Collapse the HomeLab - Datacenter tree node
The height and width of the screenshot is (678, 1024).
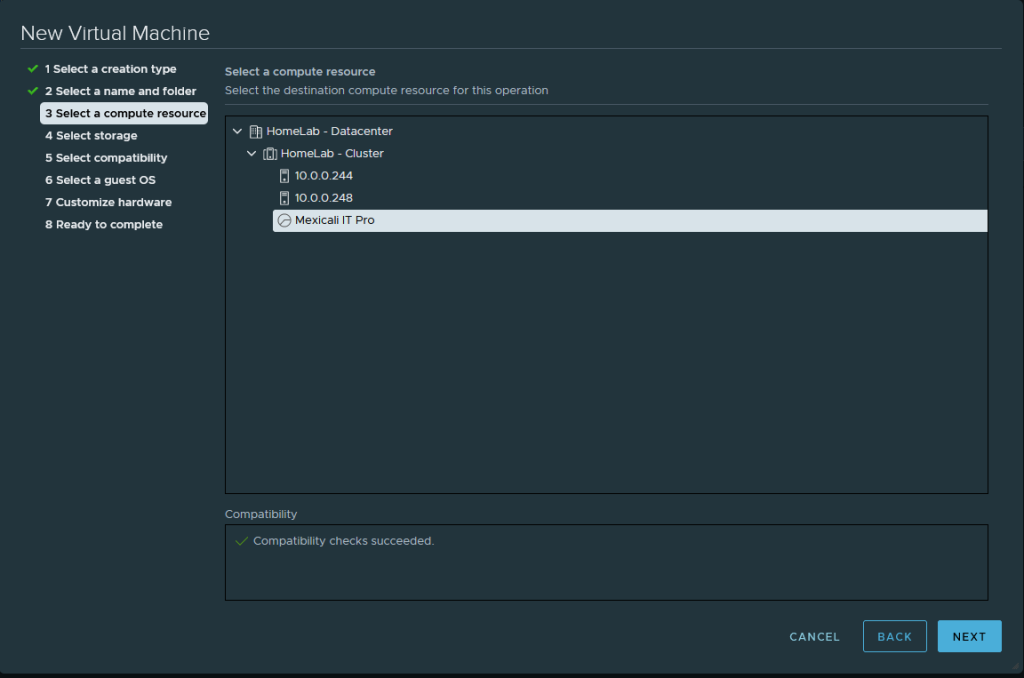[237, 131]
